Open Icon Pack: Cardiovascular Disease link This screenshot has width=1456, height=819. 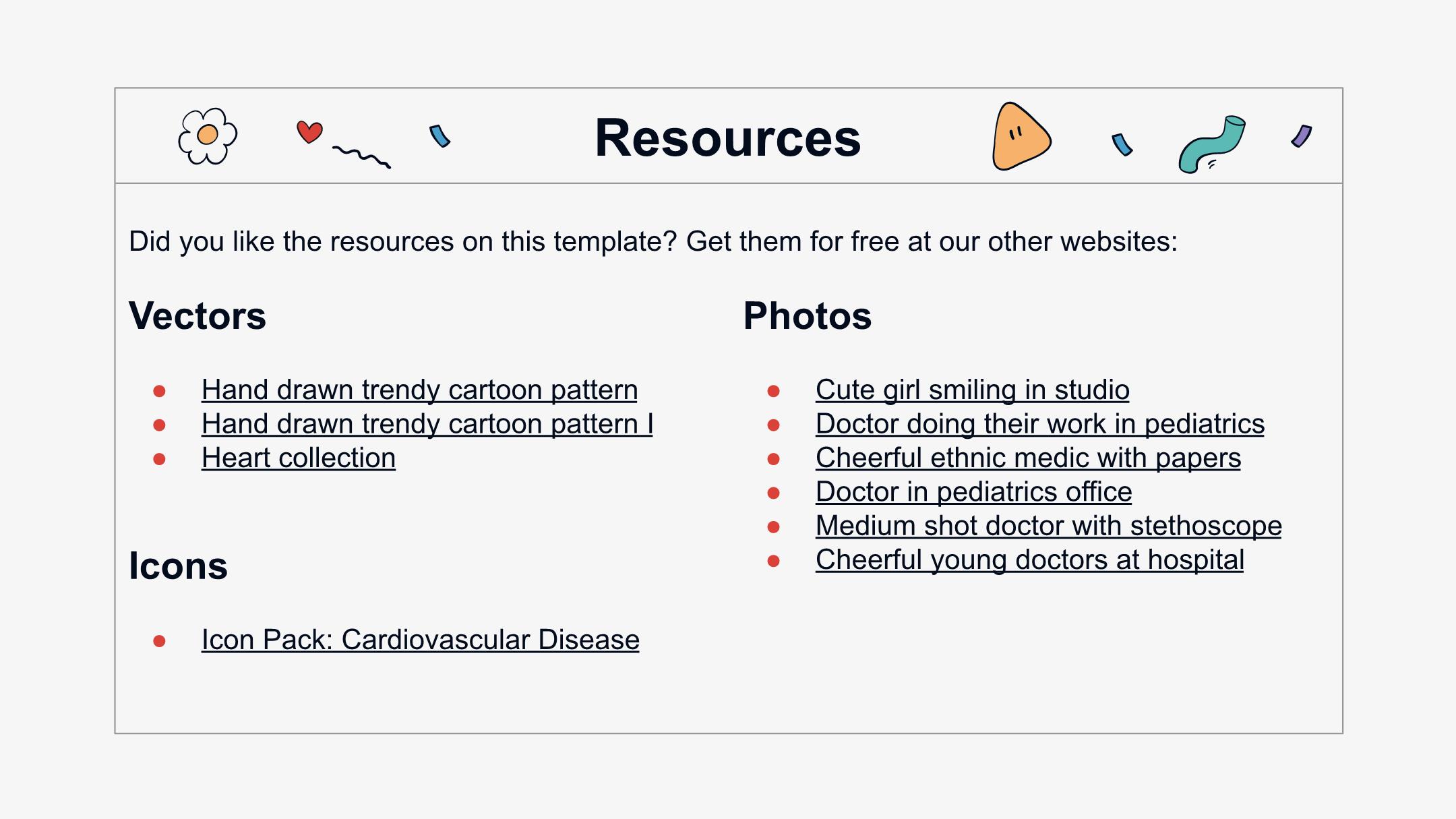pos(421,640)
